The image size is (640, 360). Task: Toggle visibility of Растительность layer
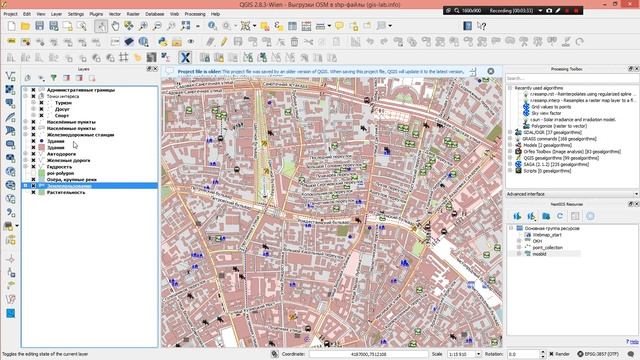point(33,192)
